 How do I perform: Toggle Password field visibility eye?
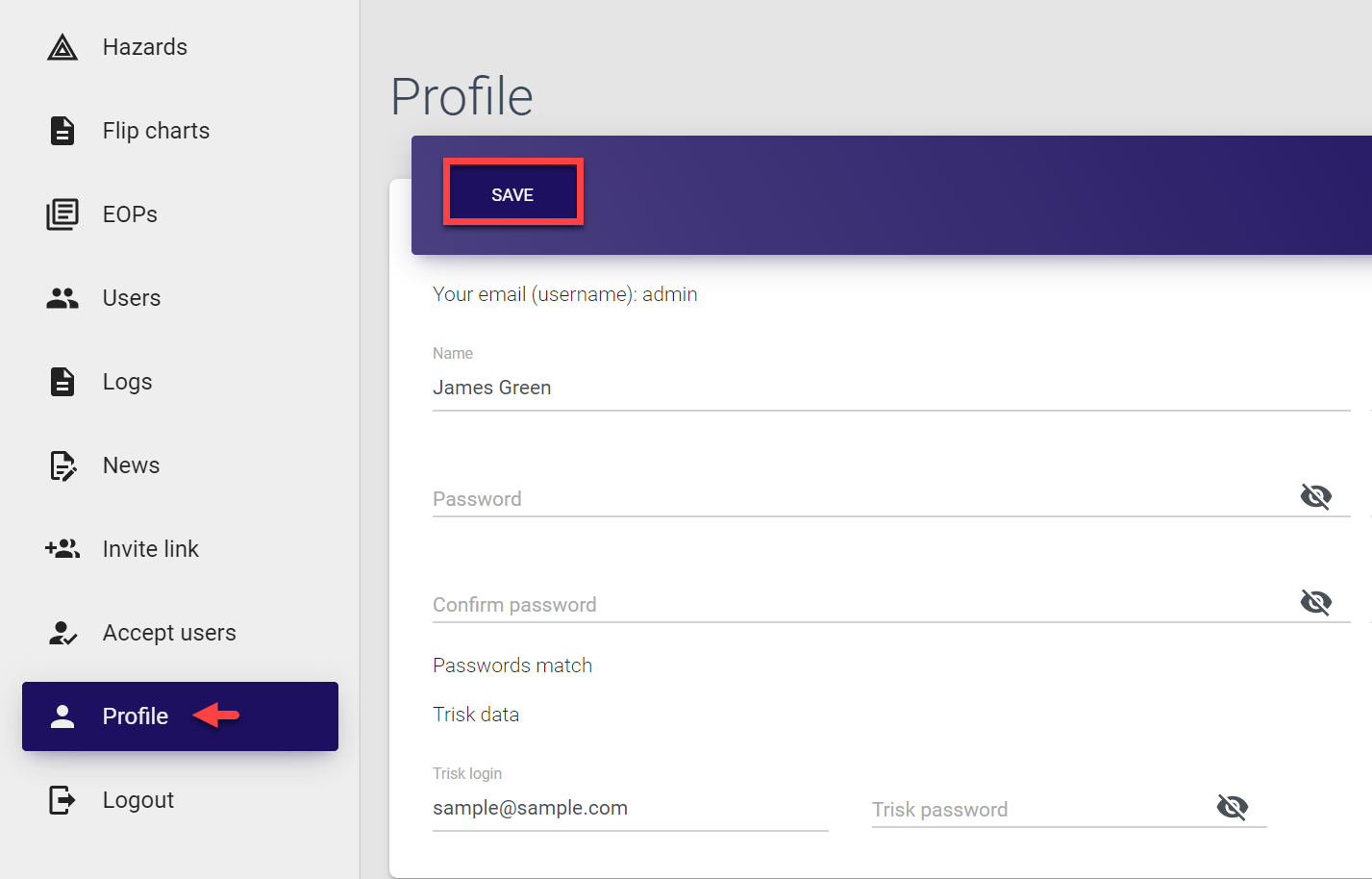(1315, 496)
